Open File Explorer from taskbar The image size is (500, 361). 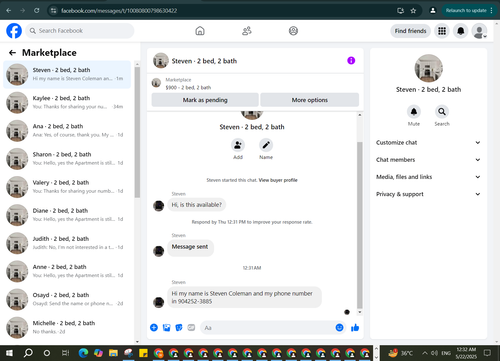113,353
